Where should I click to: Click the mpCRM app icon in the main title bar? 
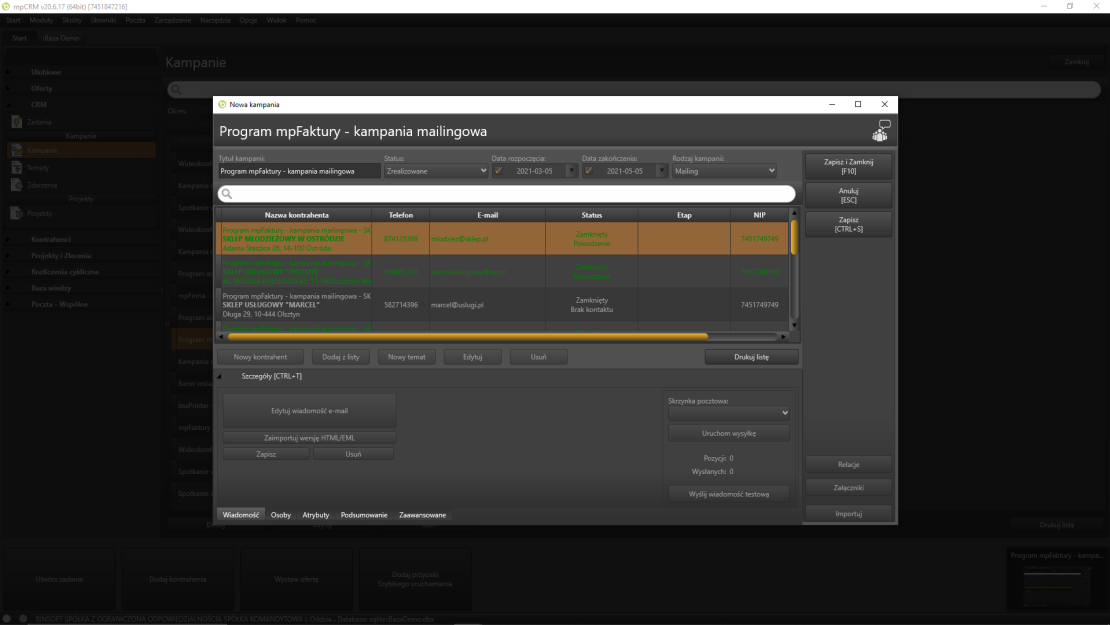click(x=6, y=6)
